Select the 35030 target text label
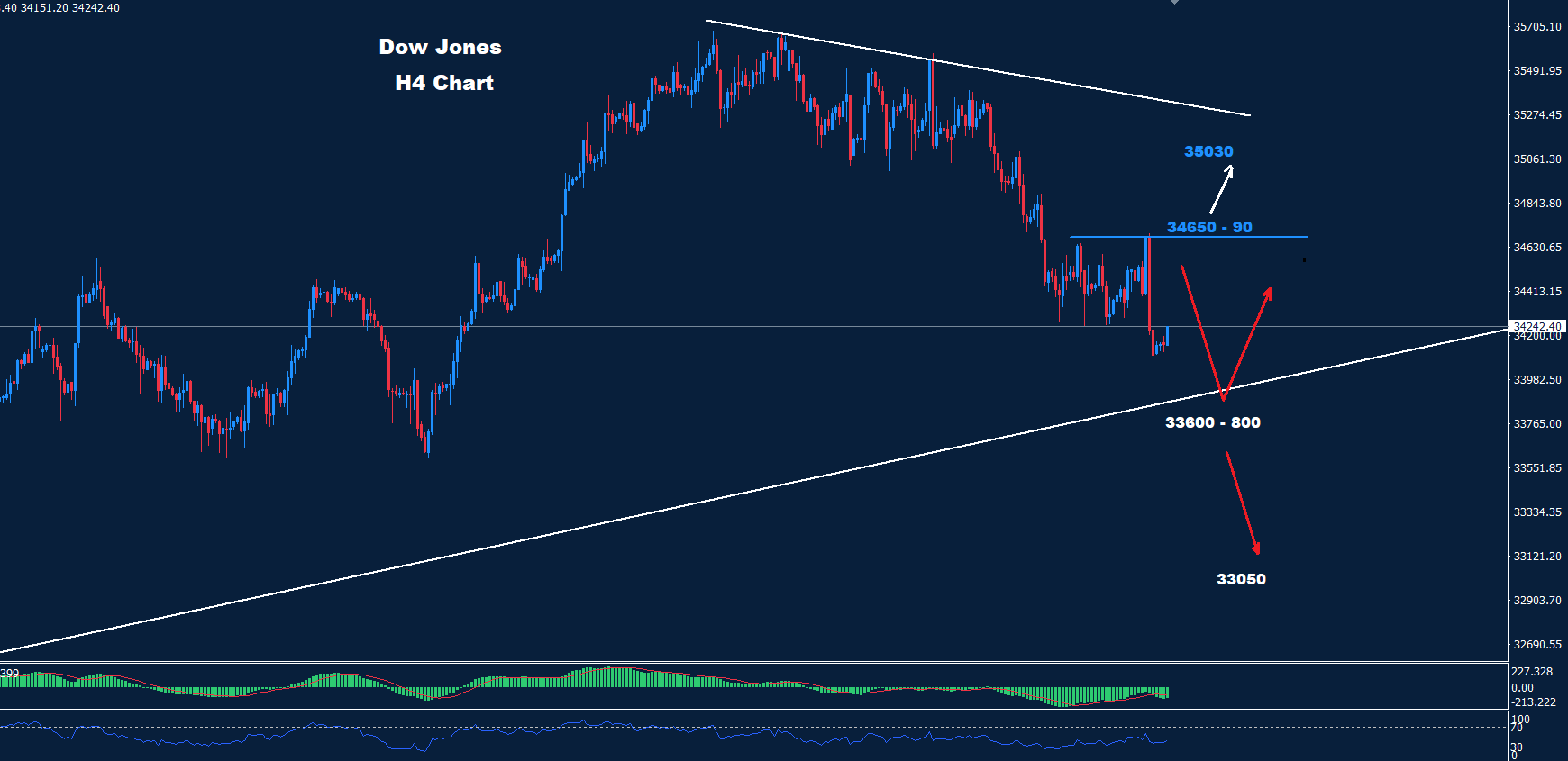This screenshot has width=1568, height=761. (1208, 151)
